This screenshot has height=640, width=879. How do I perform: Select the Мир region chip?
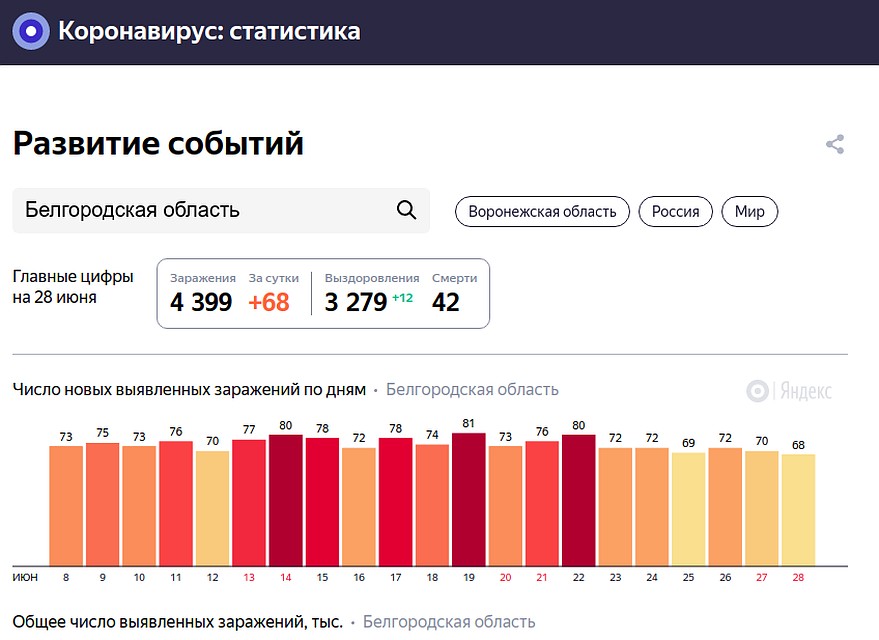[750, 212]
